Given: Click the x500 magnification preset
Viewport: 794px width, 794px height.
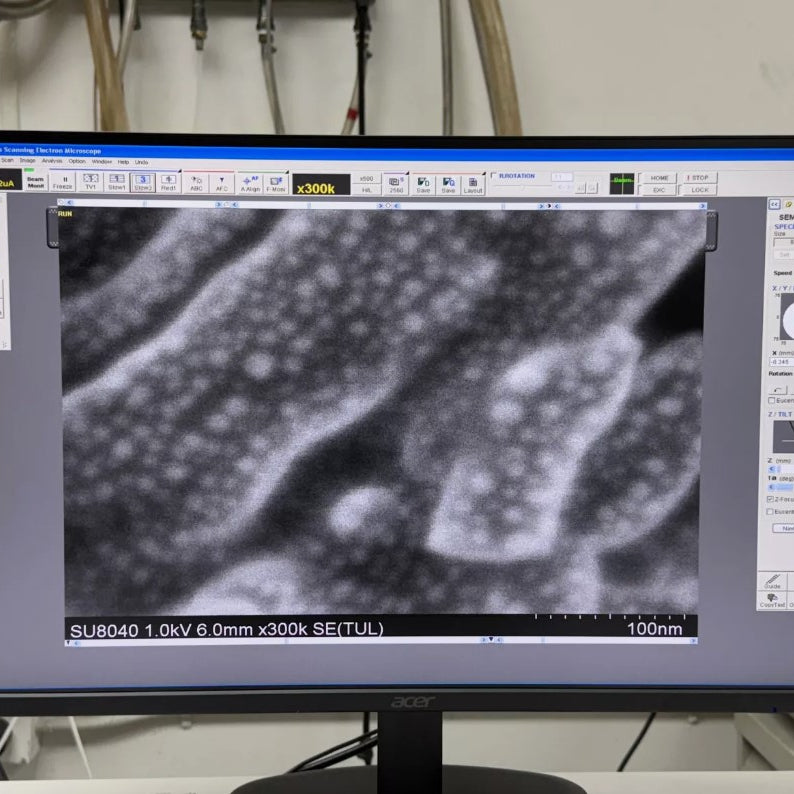Looking at the screenshot, I should coord(366,179).
